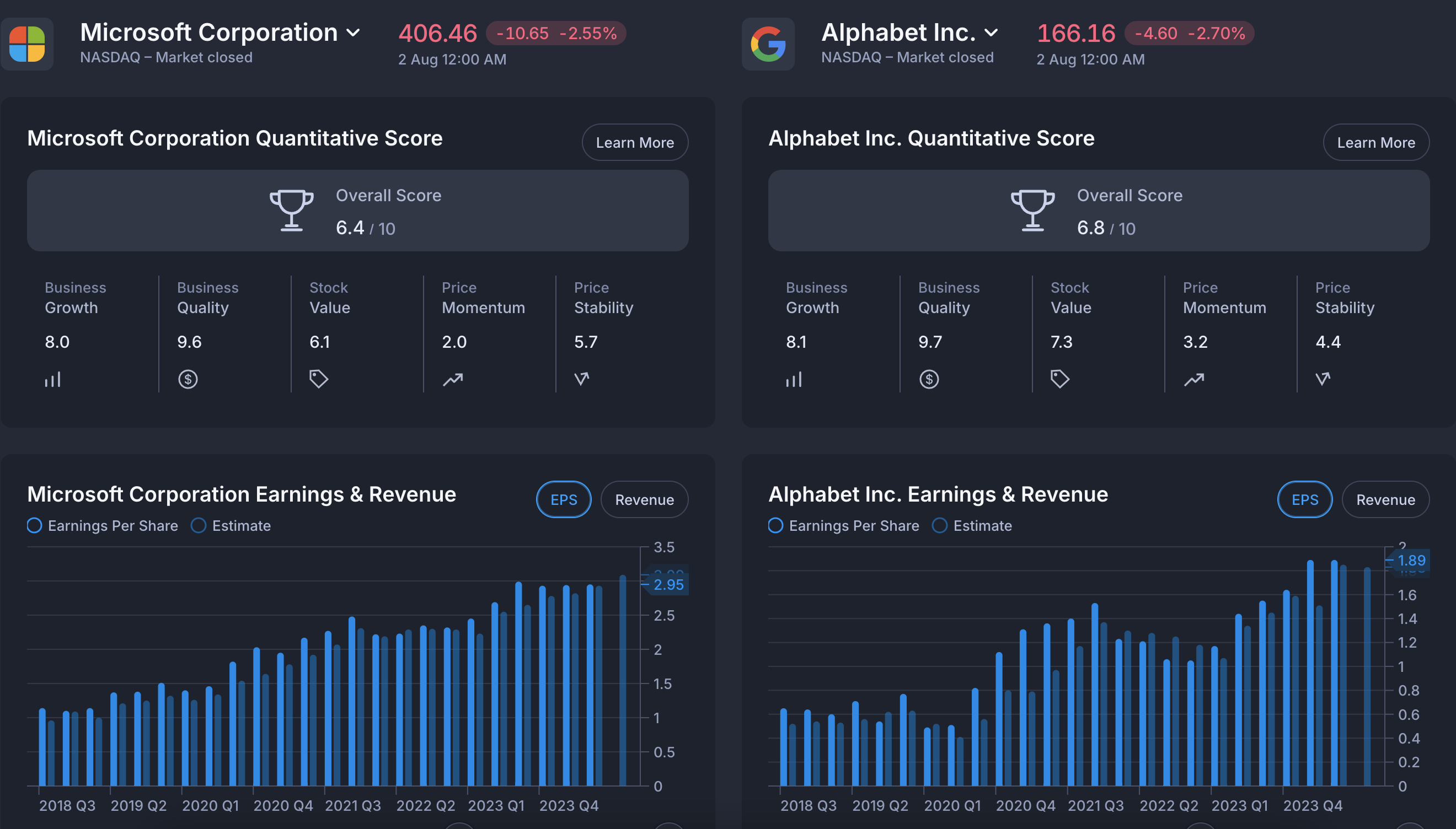Toggle Alphabet Earnings Per Share legend series
The height and width of the screenshot is (829, 1456).
[x=844, y=525]
